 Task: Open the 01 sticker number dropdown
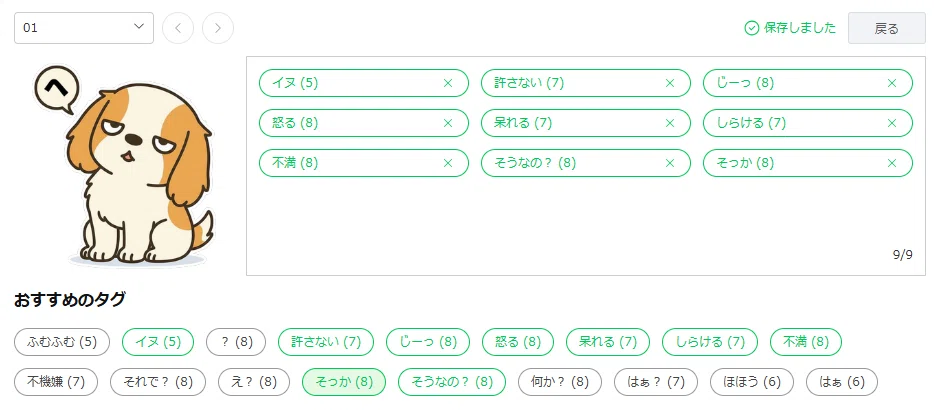pos(84,28)
